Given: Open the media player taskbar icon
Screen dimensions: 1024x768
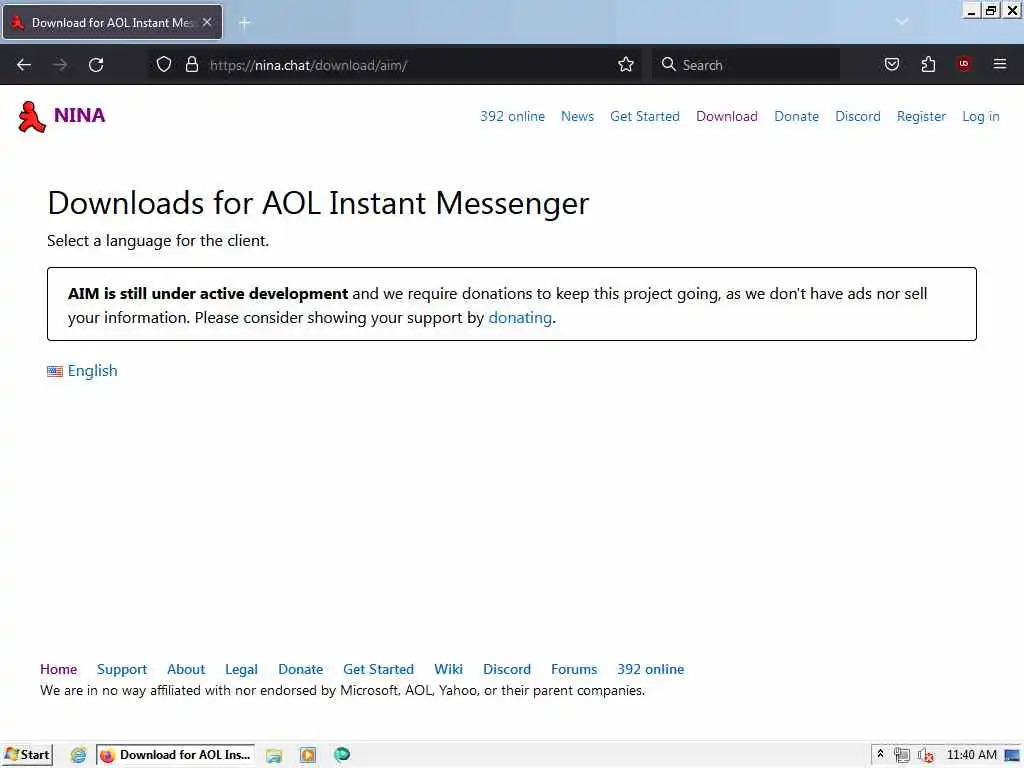Looking at the screenshot, I should click(308, 755).
